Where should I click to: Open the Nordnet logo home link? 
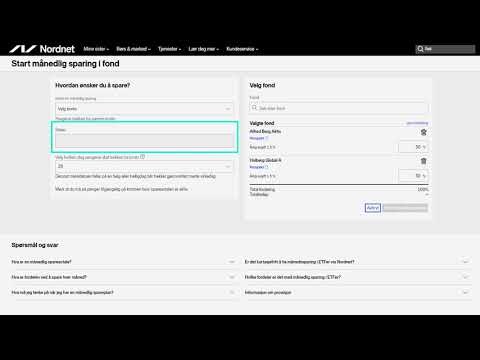click(x=42, y=49)
